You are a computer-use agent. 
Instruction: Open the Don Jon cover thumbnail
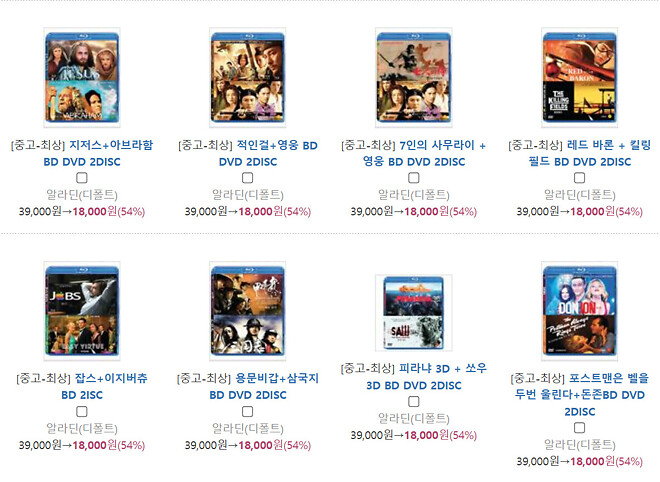coord(580,311)
